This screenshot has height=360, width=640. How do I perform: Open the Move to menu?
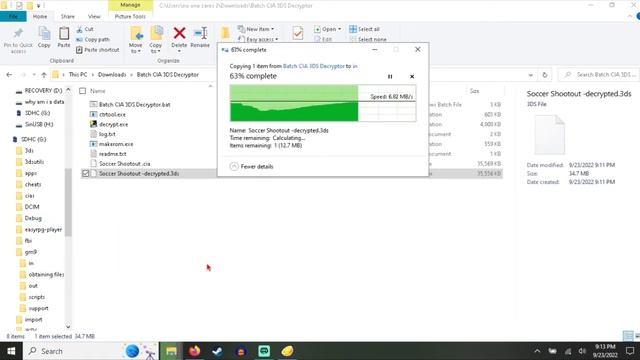(x=136, y=40)
